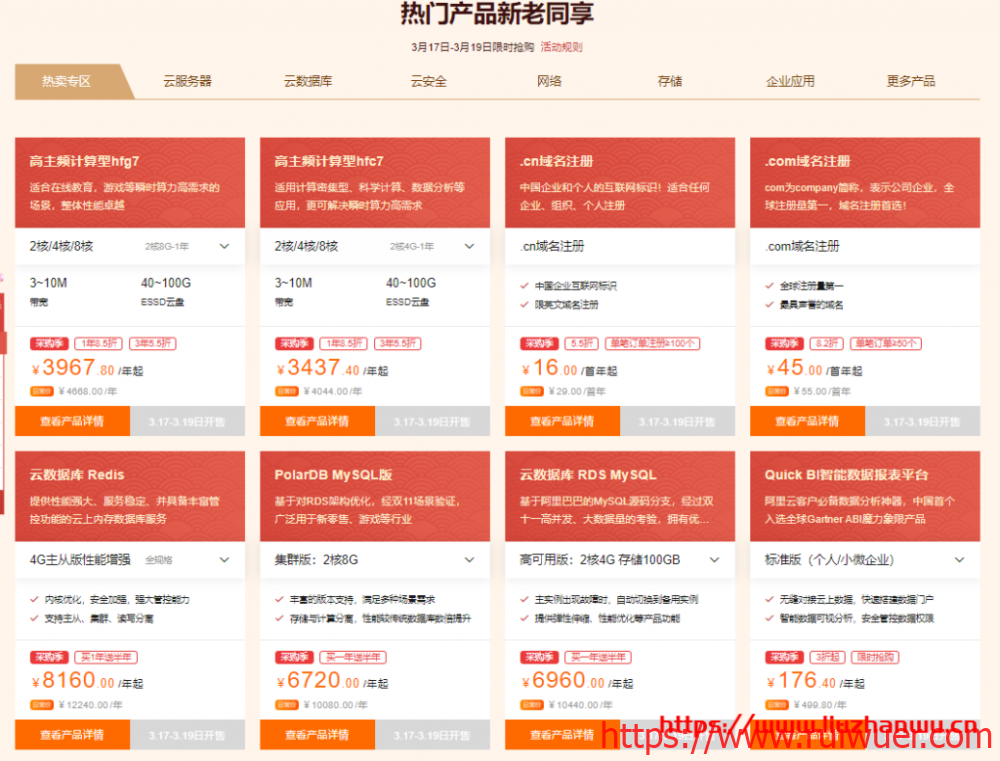Switch to the 云数据库 tab
The image size is (1000, 761).
pos(308,82)
